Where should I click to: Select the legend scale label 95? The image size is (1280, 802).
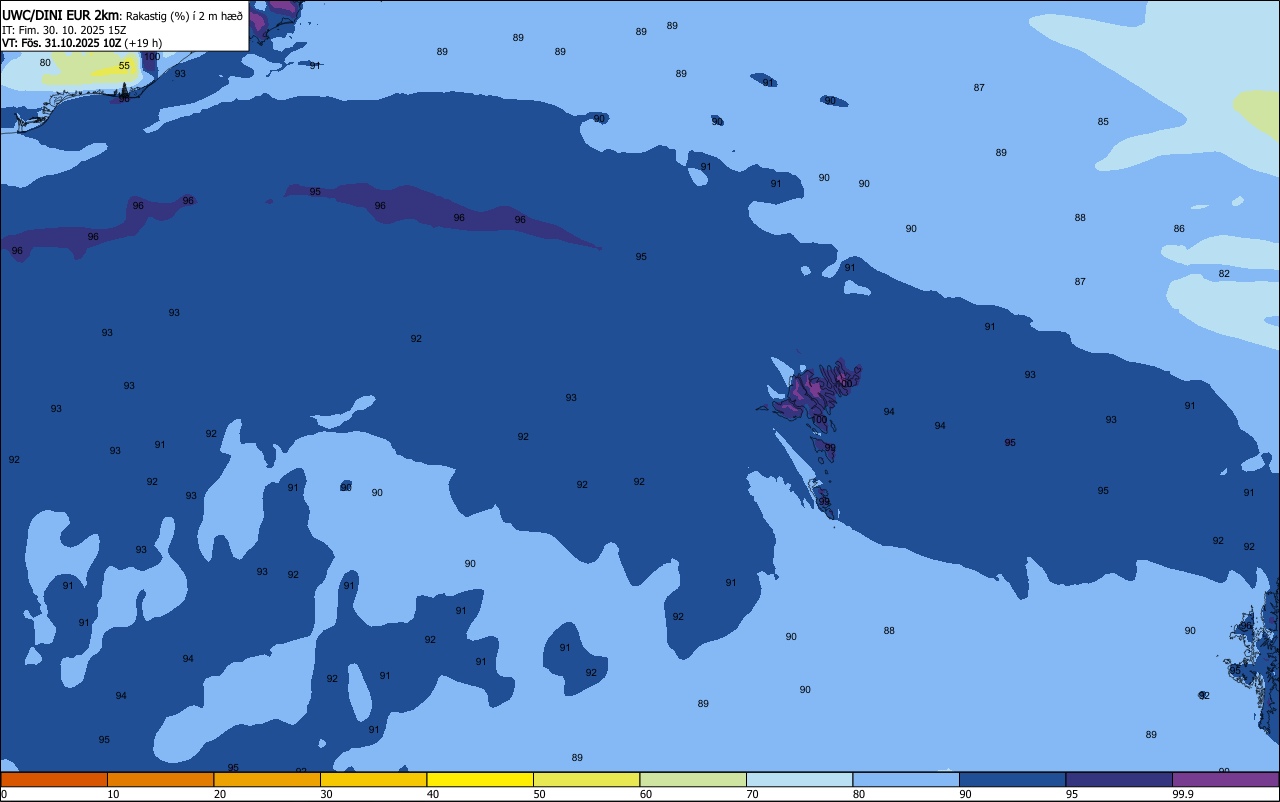(x=1072, y=794)
